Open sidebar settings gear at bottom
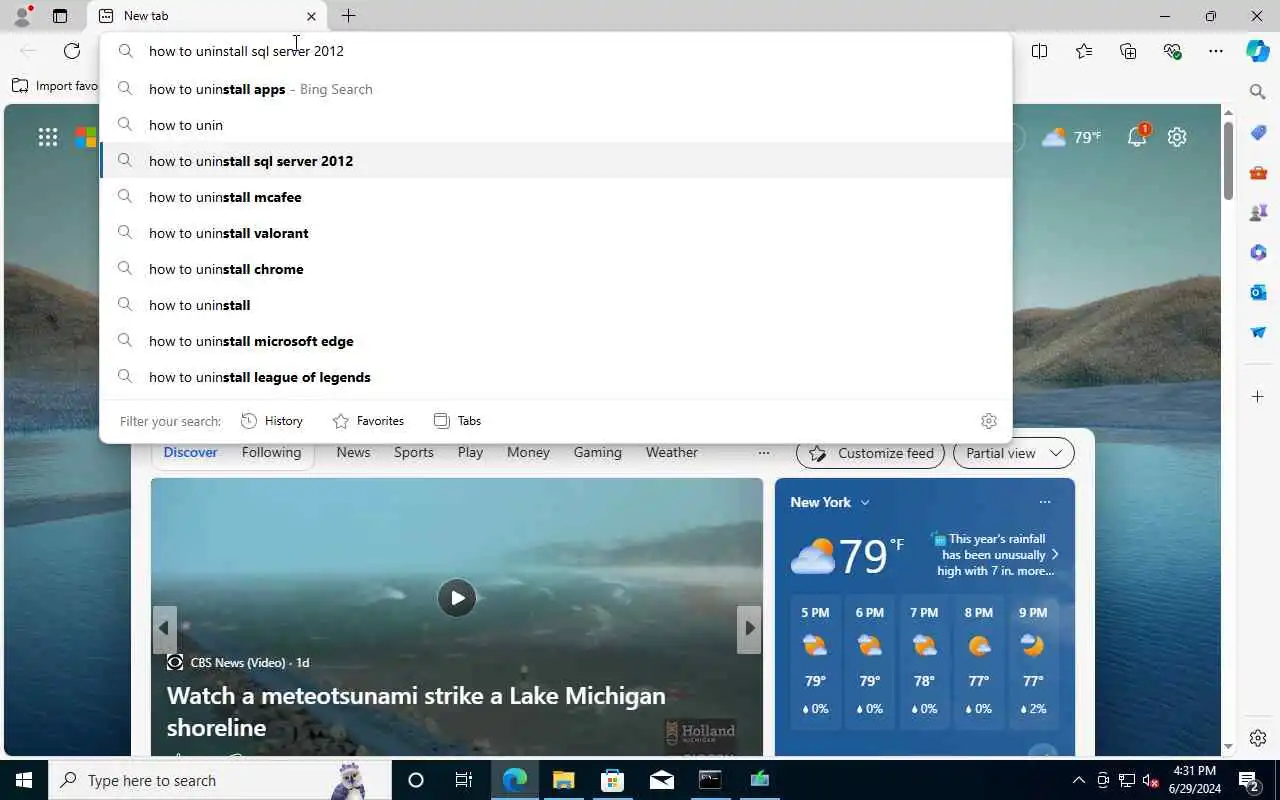1280x800 pixels. tap(1258, 738)
